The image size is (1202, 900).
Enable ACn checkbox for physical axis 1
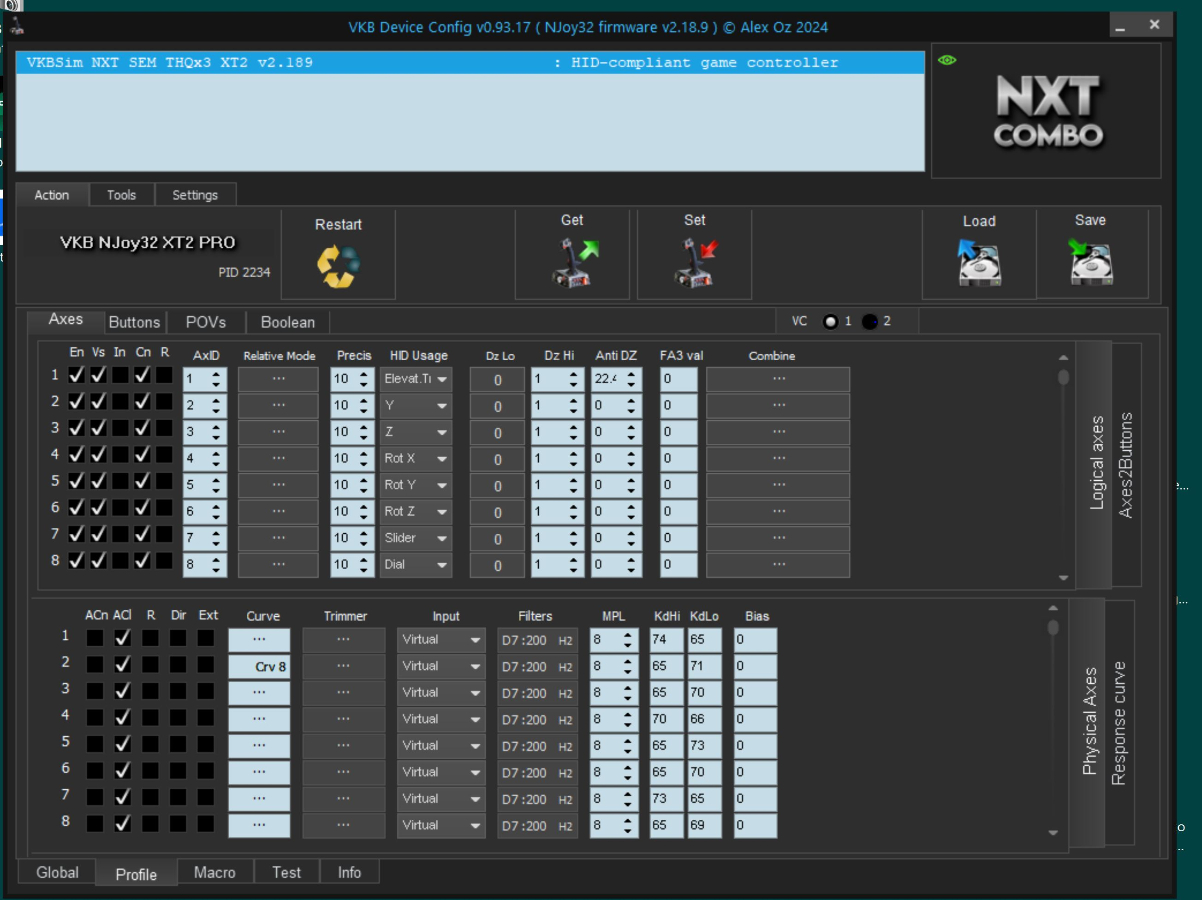coord(95,637)
